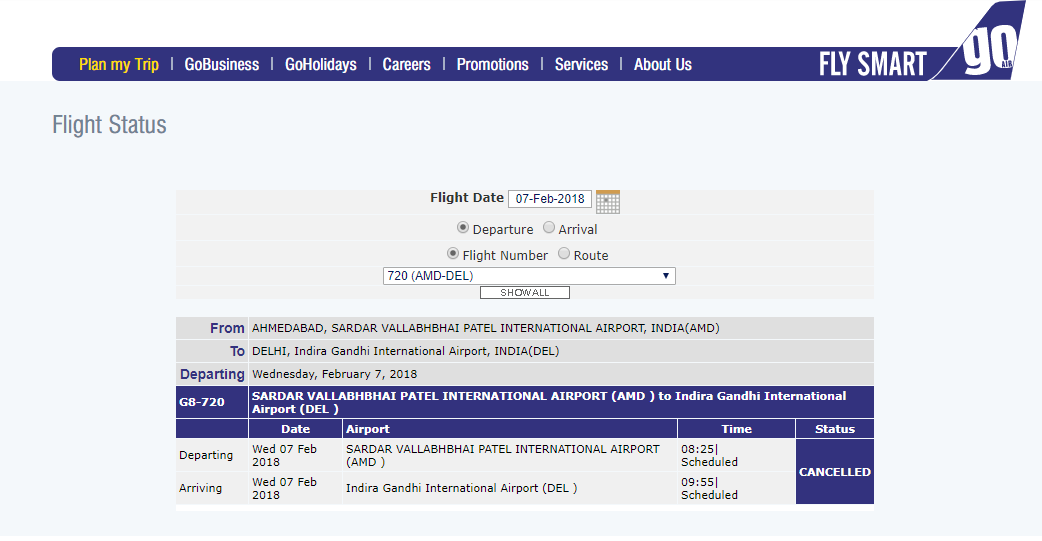
Task: Open the About Us menu item
Action: [663, 64]
